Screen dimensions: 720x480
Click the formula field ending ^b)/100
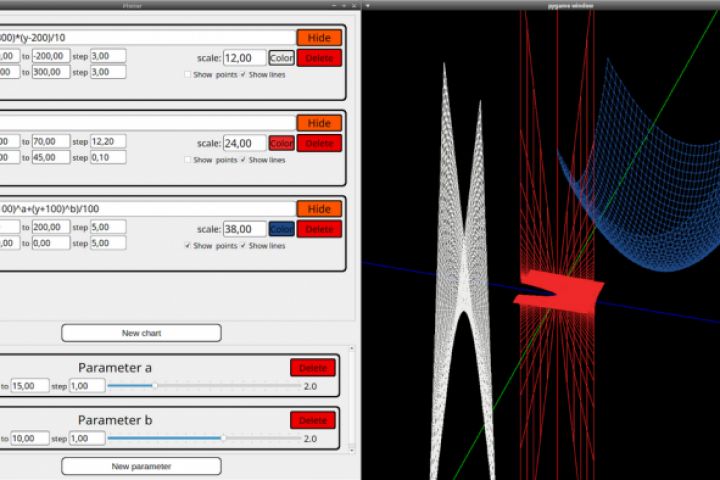147,209
